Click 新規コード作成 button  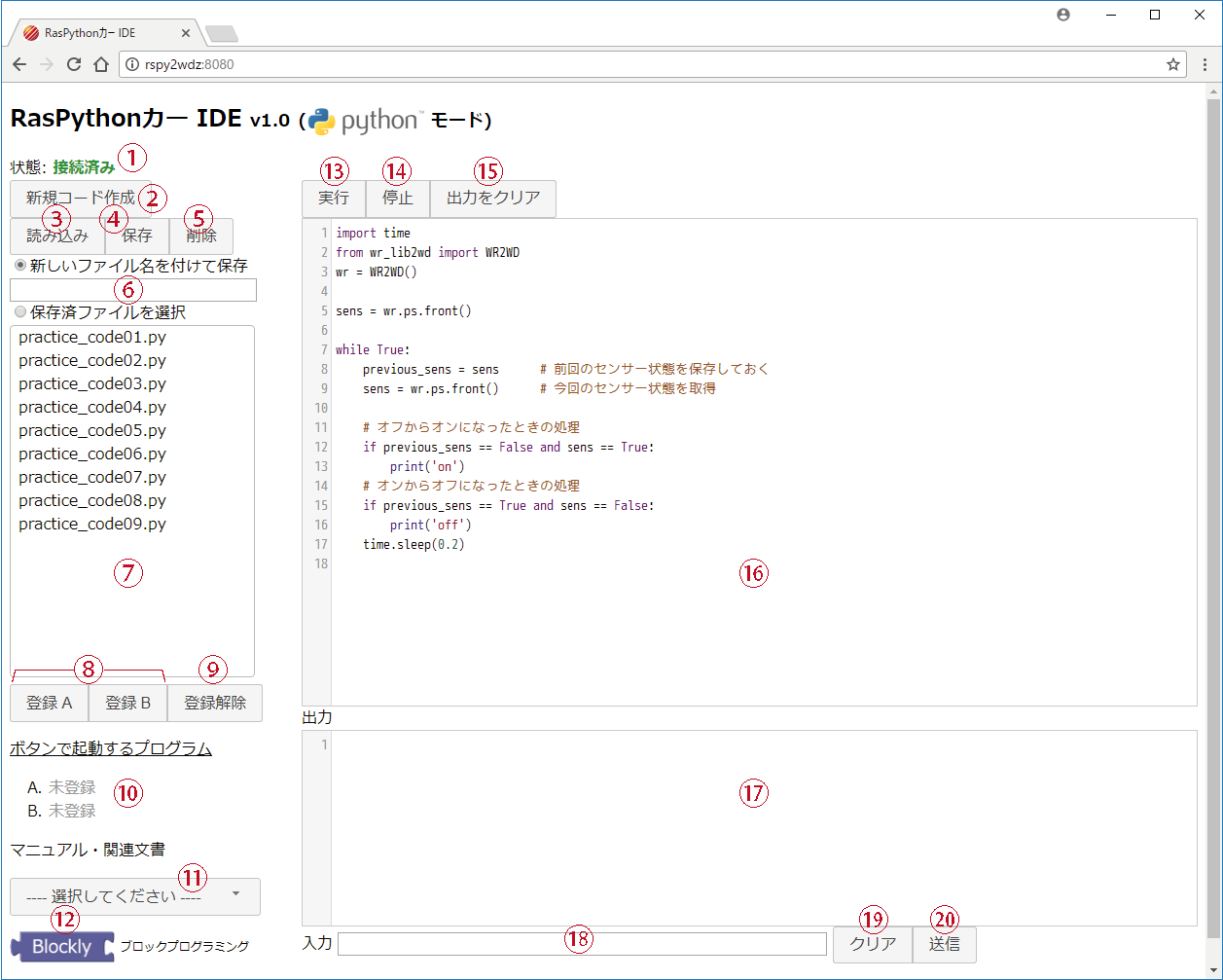click(x=81, y=200)
